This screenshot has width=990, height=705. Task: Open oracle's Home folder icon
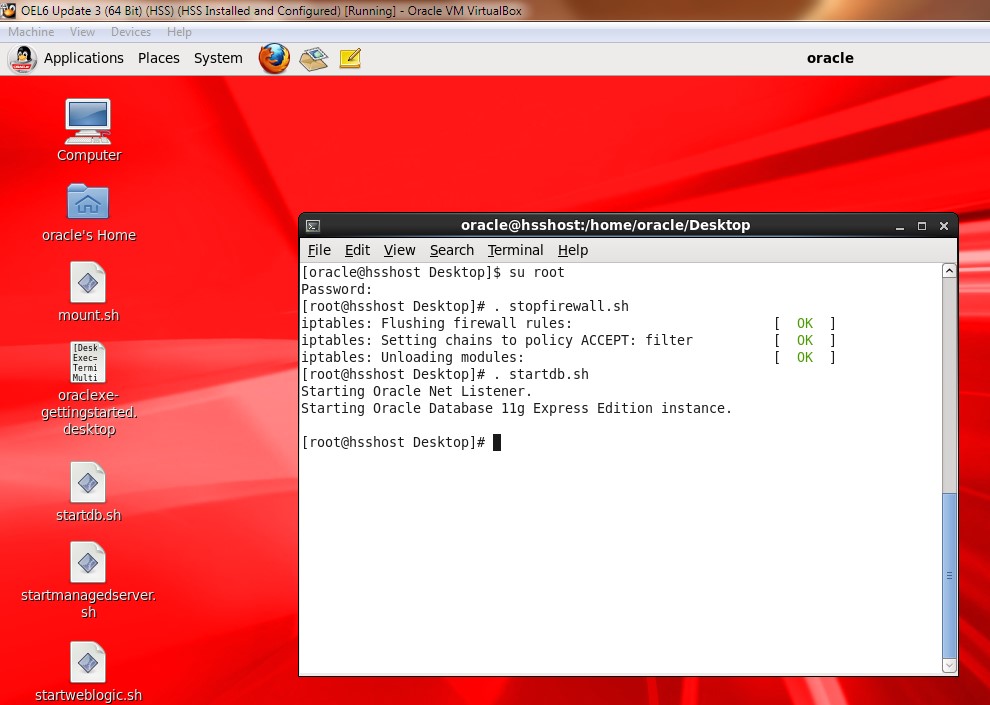pos(88,202)
